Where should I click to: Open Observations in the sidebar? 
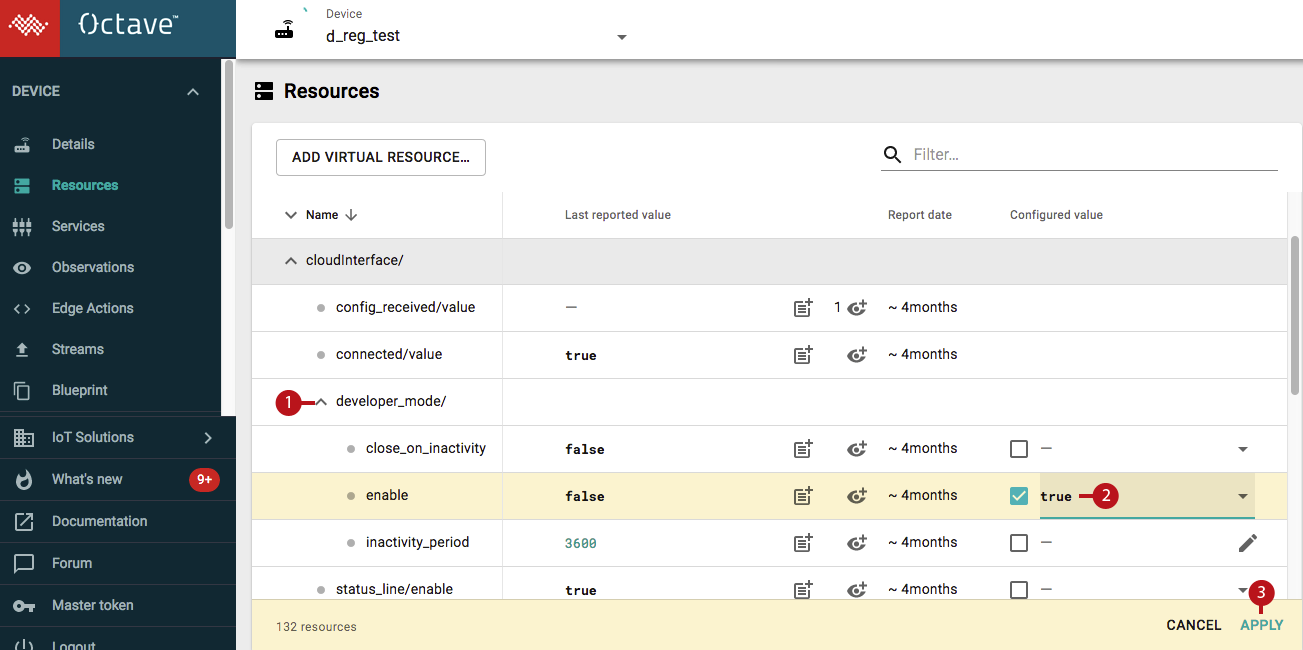coord(93,267)
